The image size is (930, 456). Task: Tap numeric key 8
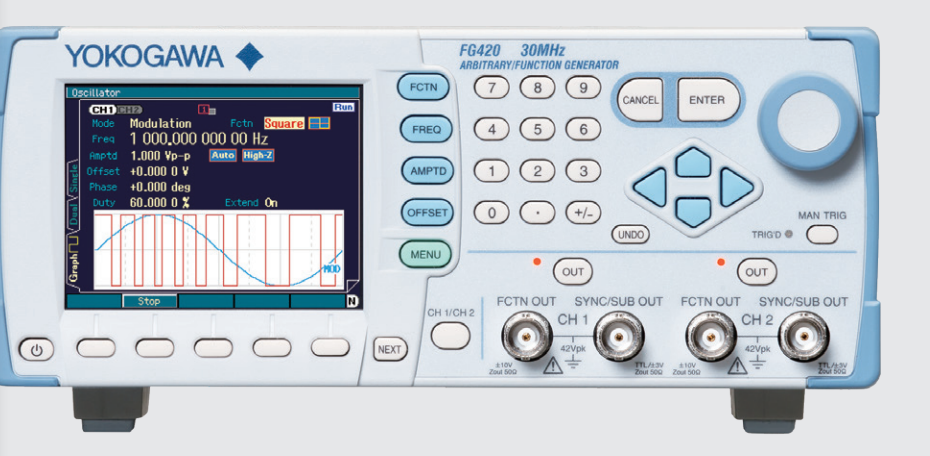(537, 88)
